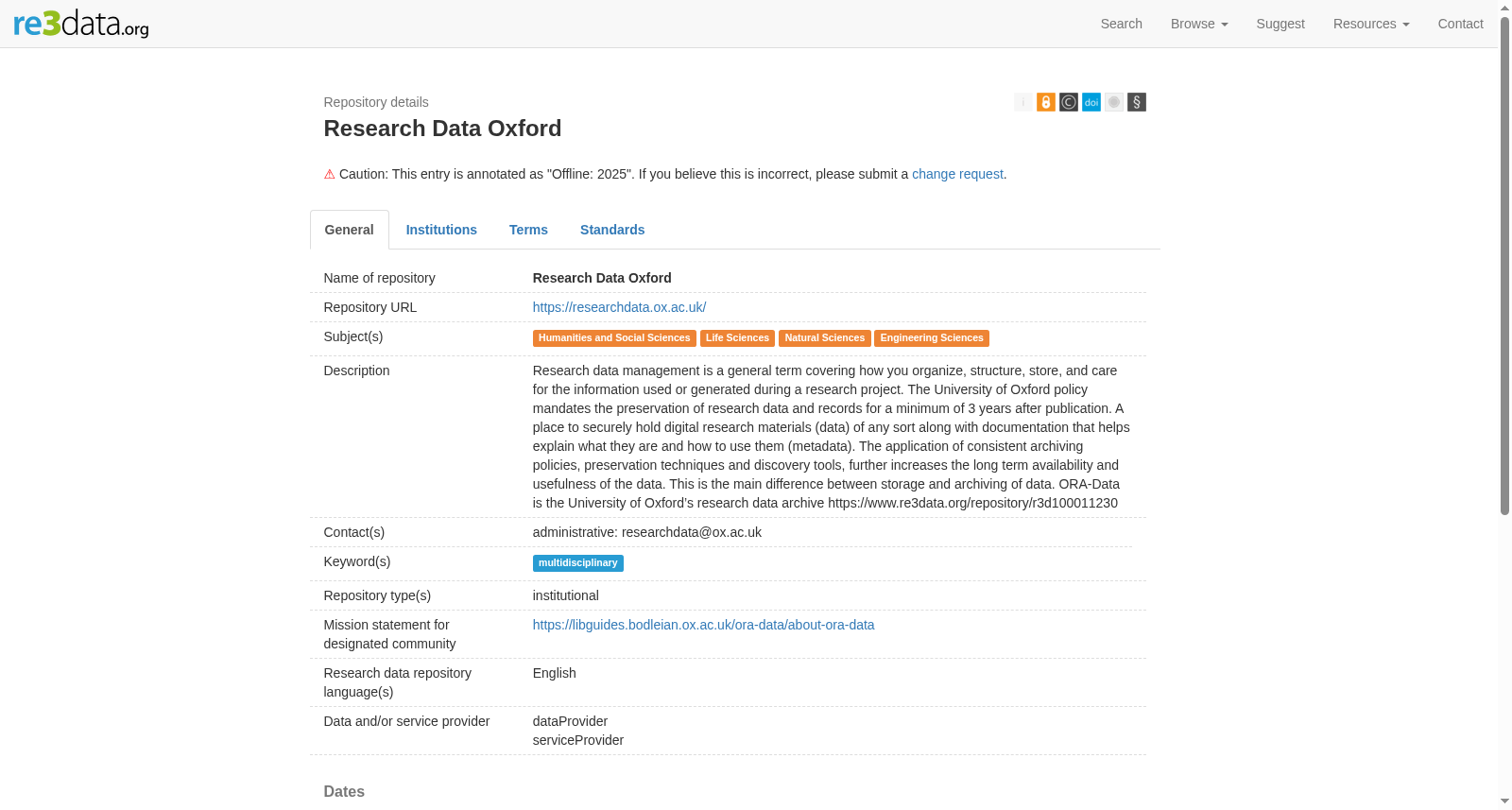Click the section sign policy badge
1512x810 pixels.
click(x=1137, y=102)
